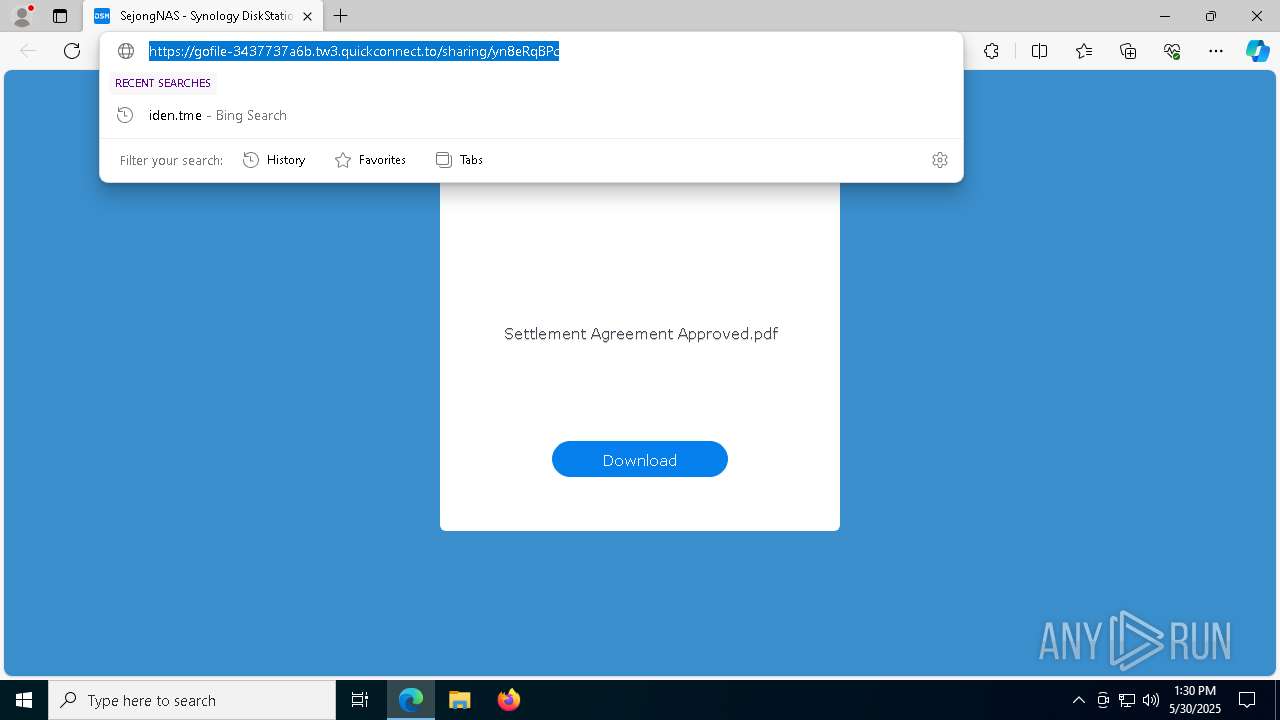Open Browser essentials heart icon
Viewport: 1280px width, 720px height.
pyautogui.click(x=1172, y=51)
